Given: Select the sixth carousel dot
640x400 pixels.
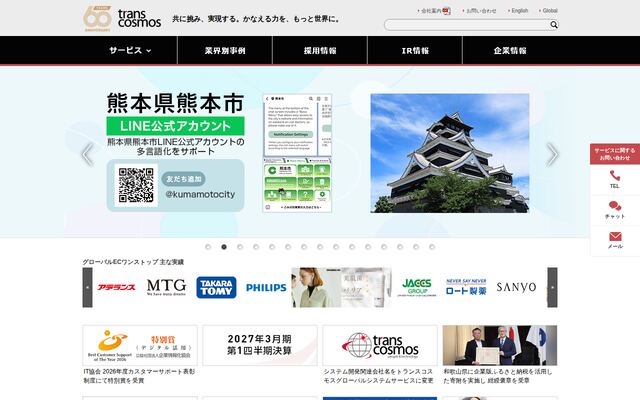Looking at the screenshot, I should pos(288,247).
